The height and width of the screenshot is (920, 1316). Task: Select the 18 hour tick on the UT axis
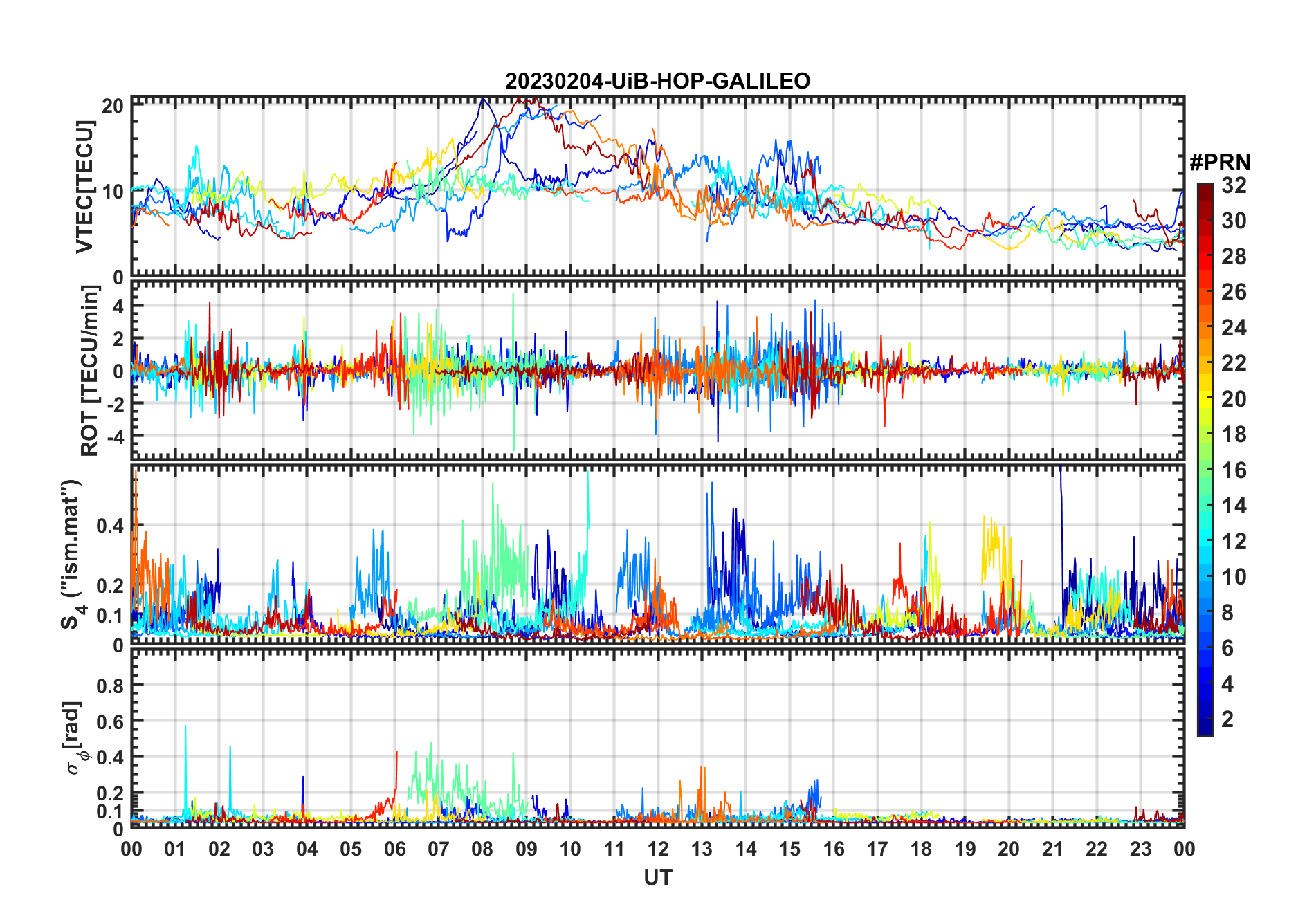tap(921, 849)
